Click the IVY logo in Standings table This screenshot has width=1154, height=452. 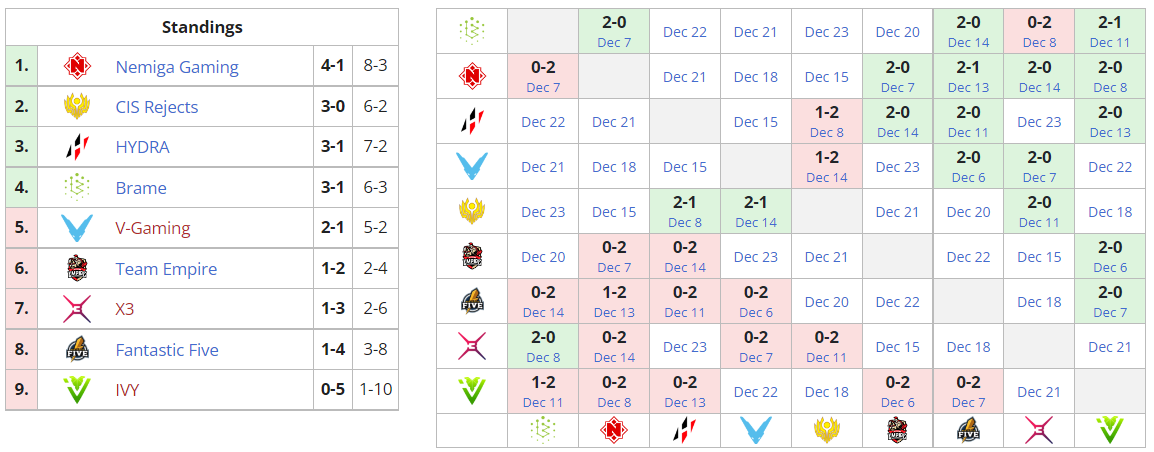[x=77, y=390]
